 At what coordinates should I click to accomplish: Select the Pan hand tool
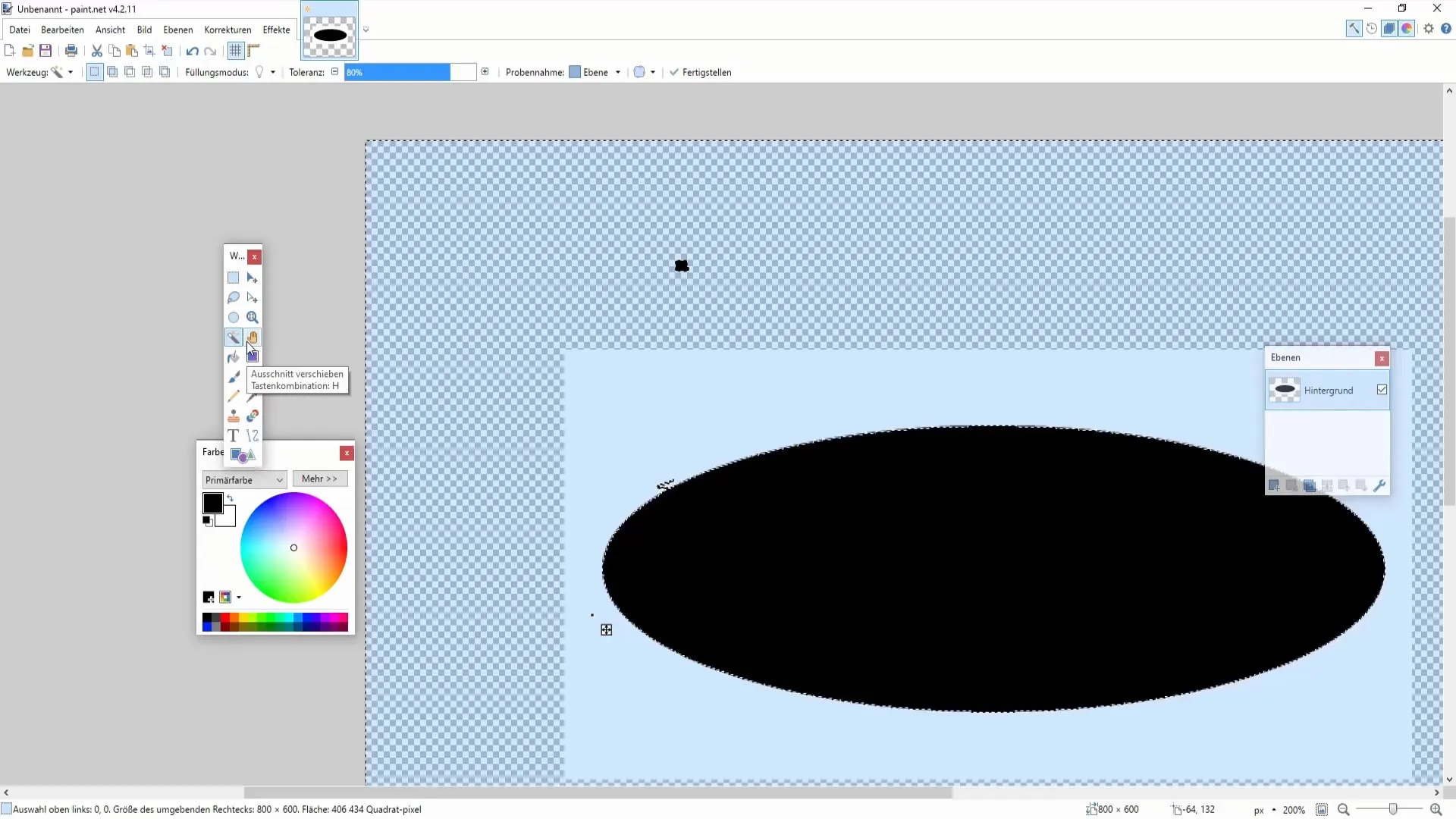[x=253, y=337]
